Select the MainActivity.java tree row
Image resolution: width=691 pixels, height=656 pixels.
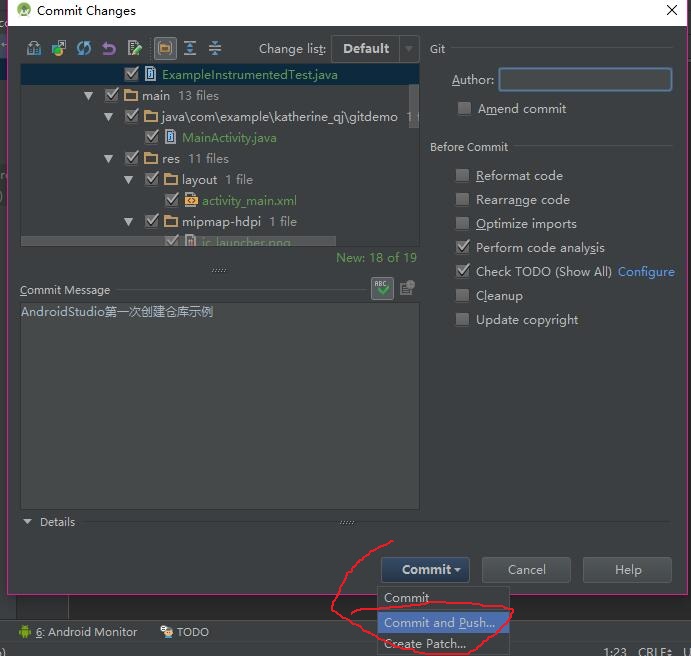coord(220,137)
